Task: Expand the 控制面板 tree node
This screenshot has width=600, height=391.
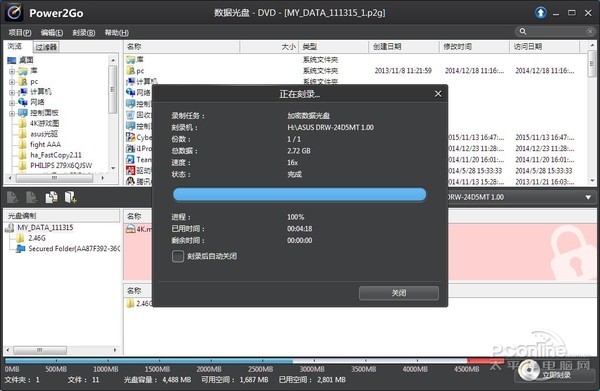Action: pyautogui.click(x=11, y=113)
